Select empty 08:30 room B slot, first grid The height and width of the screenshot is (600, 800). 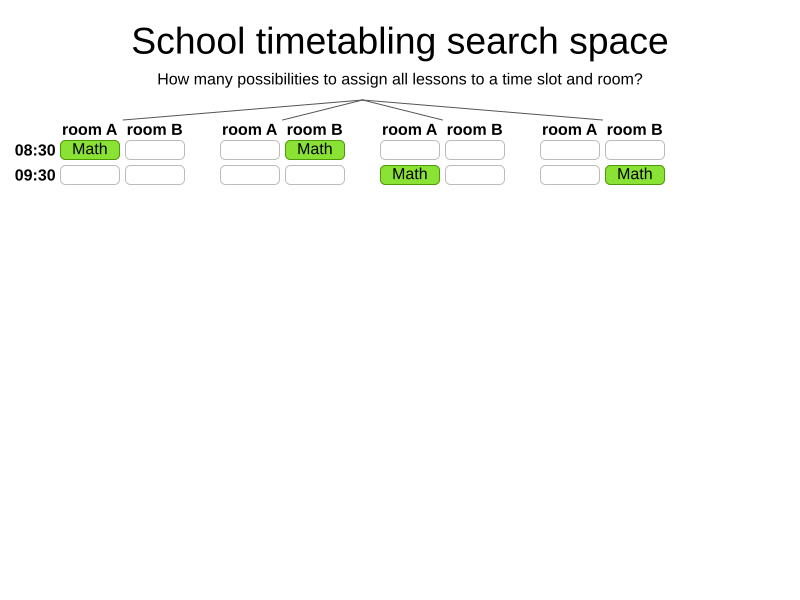pyautogui.click(x=155, y=150)
